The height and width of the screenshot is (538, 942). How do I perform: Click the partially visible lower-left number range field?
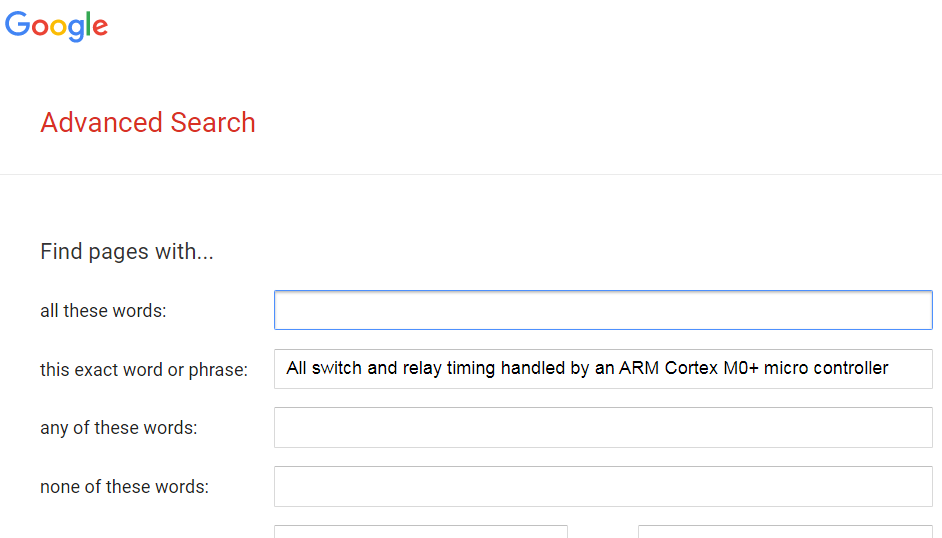click(x=421, y=531)
